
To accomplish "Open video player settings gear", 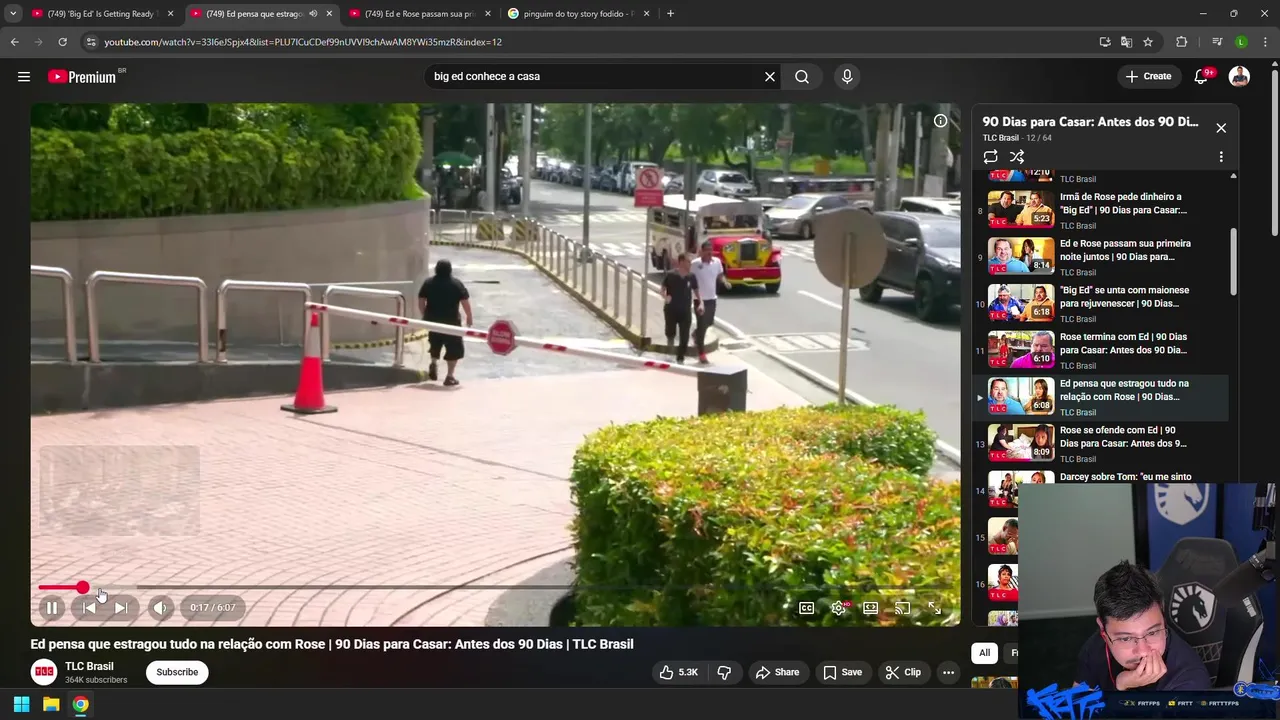I will pyautogui.click(x=839, y=607).
